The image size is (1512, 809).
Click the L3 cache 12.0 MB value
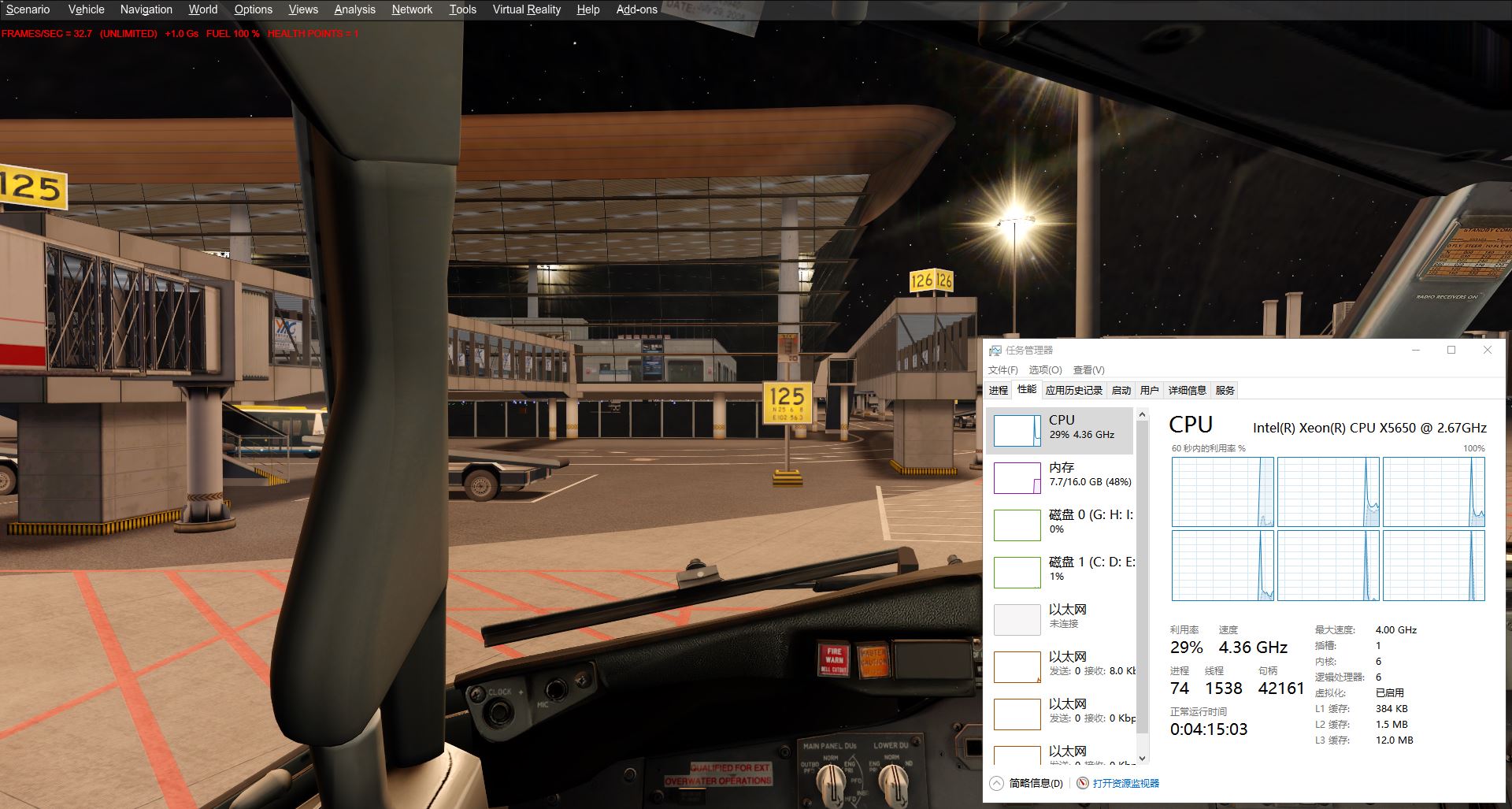1394,740
